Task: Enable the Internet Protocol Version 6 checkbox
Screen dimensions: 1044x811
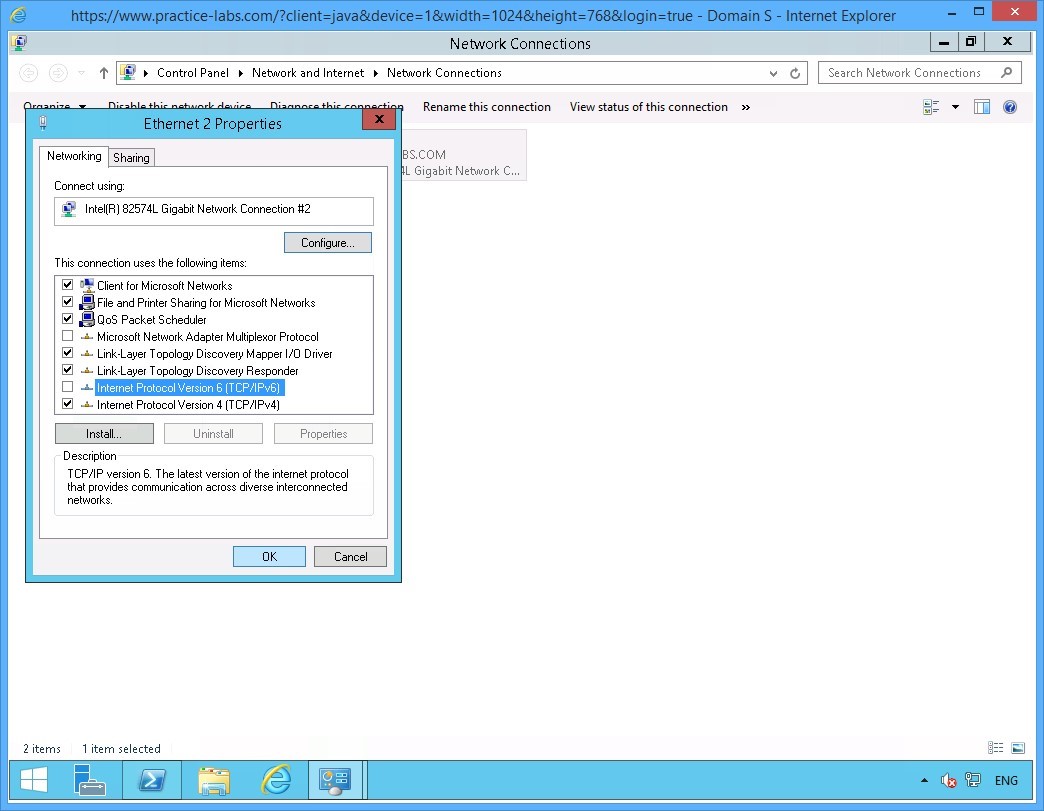Action: [x=68, y=388]
